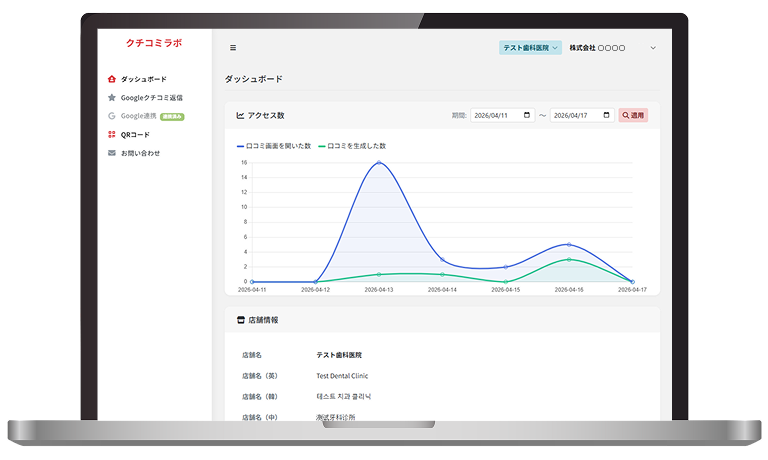Click the green data point on 2026-04-16

coord(569,259)
